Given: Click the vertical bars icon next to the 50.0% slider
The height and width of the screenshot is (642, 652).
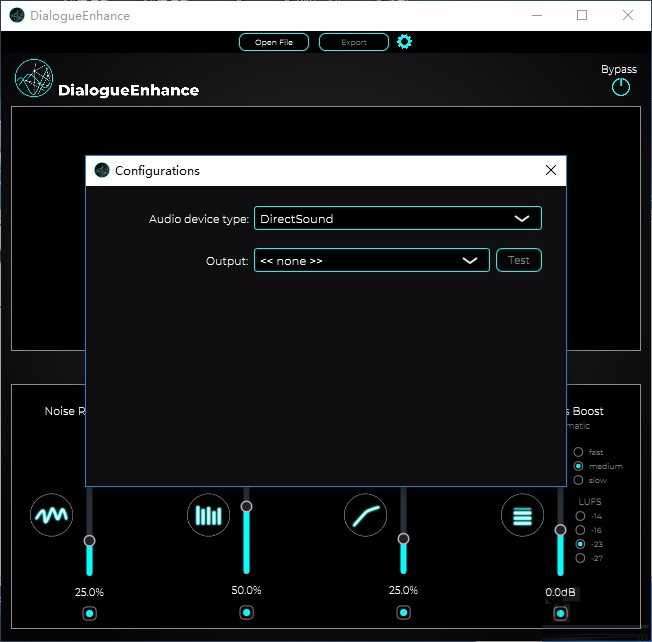Looking at the screenshot, I should click(208, 516).
